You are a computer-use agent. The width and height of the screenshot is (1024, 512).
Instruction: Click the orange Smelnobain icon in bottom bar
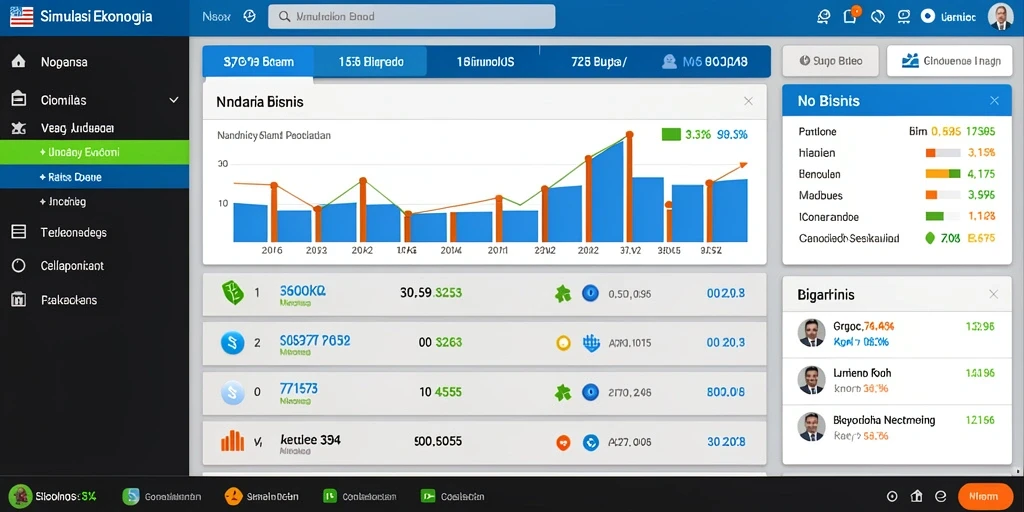tap(233, 496)
